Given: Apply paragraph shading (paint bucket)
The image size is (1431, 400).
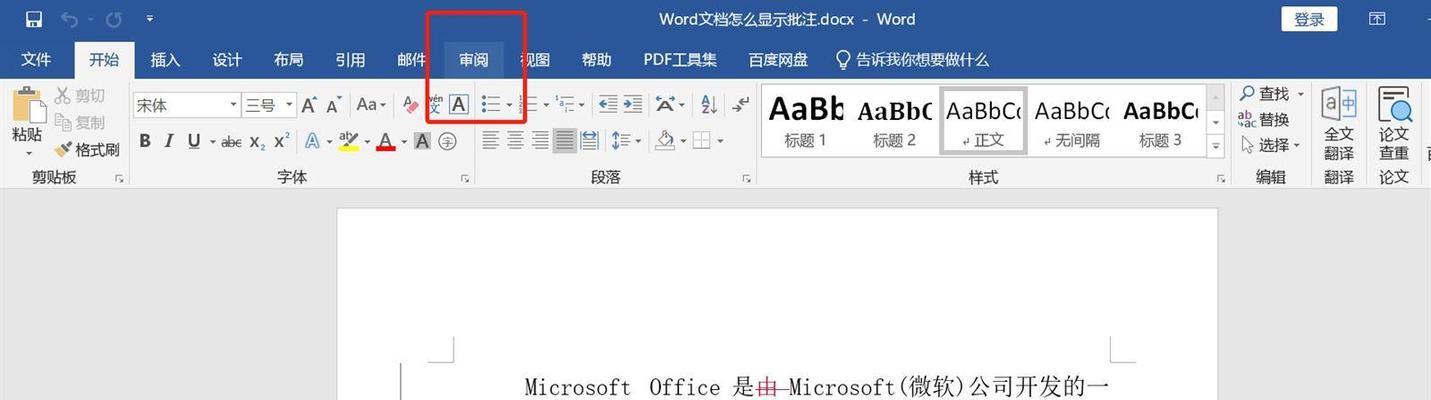Looking at the screenshot, I should tap(665, 141).
